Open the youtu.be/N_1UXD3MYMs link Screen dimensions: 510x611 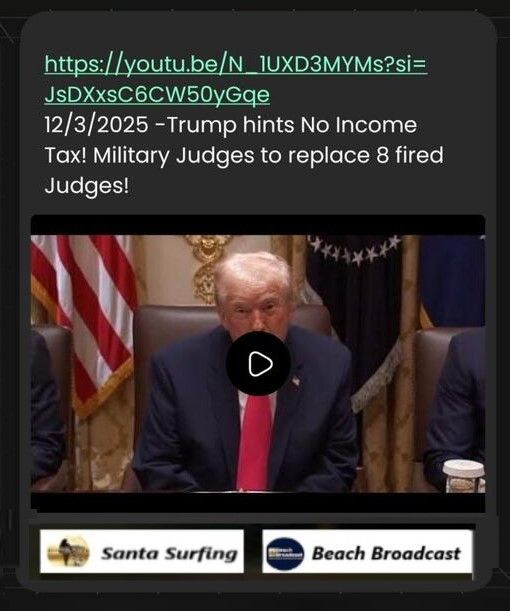(x=236, y=65)
